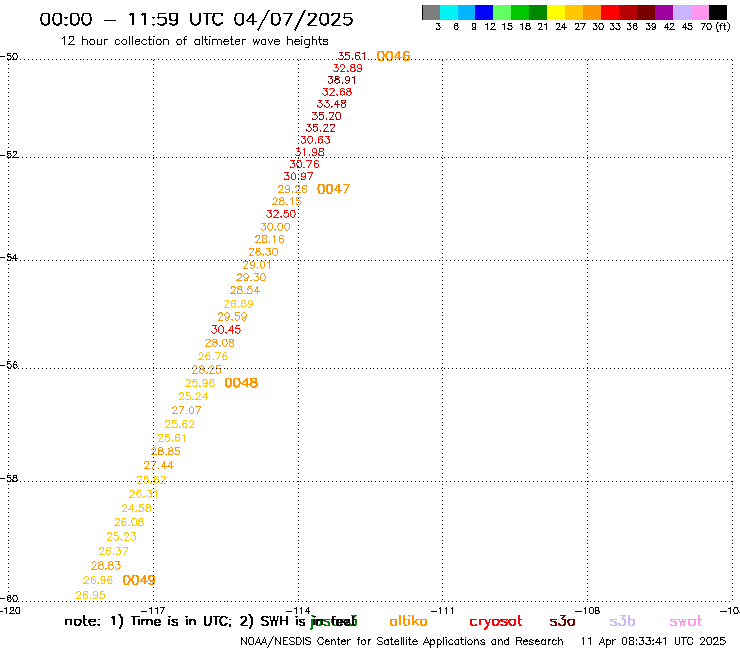Screen dimensions: 740x650
Task: Click the subtitle '12 hour collection of altimeter wave heights'
Action: pos(194,41)
